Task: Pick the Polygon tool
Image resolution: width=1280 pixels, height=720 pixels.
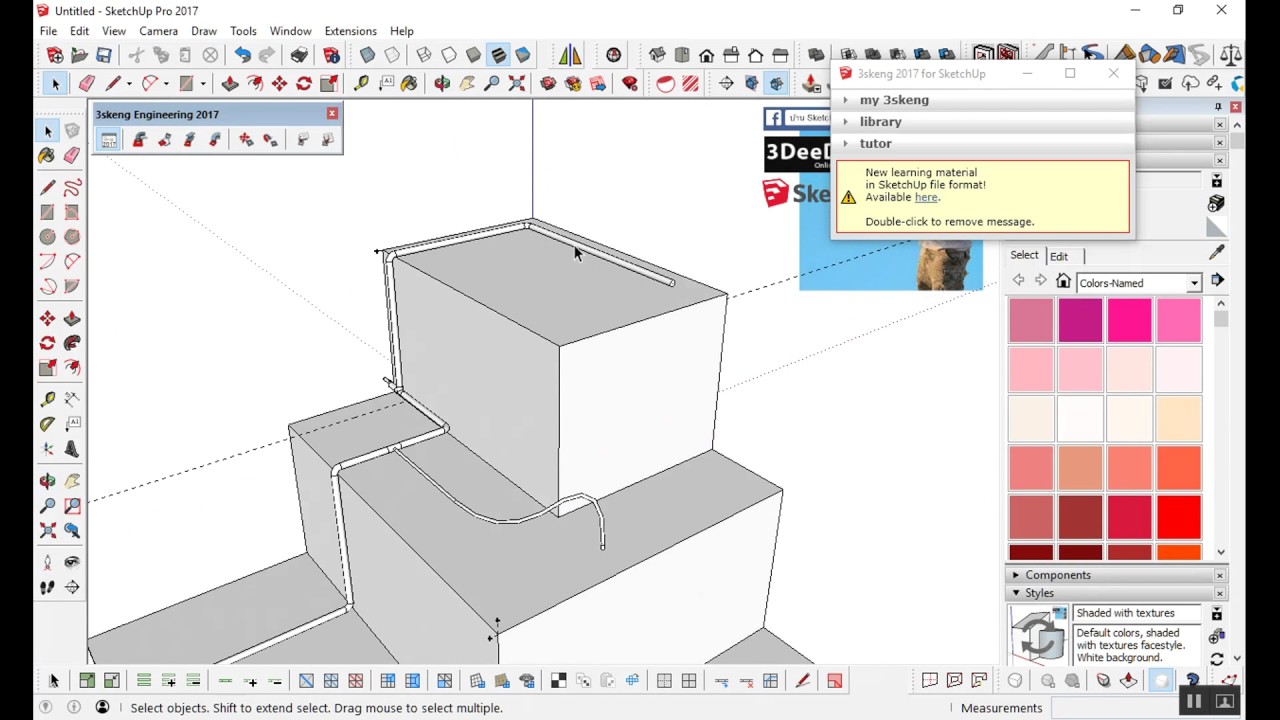Action: [x=72, y=237]
